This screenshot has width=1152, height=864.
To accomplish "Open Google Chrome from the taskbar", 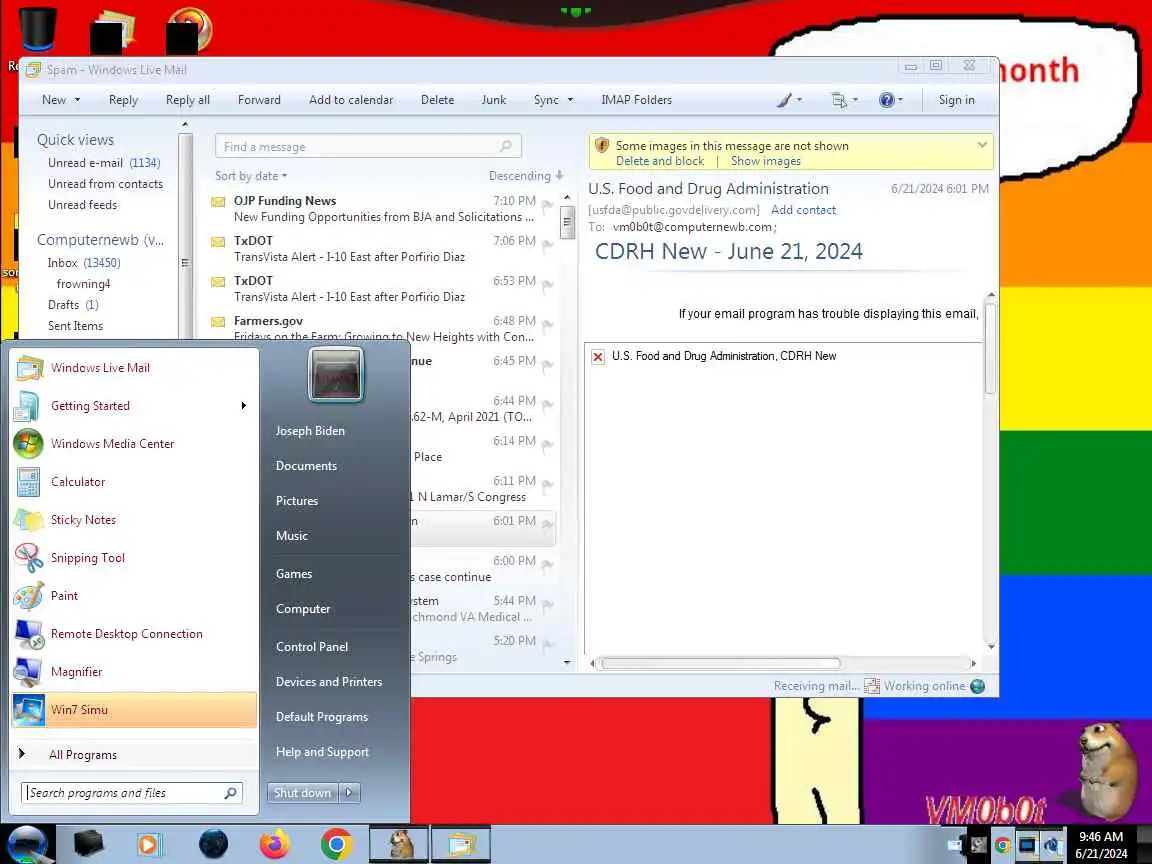I will point(336,845).
